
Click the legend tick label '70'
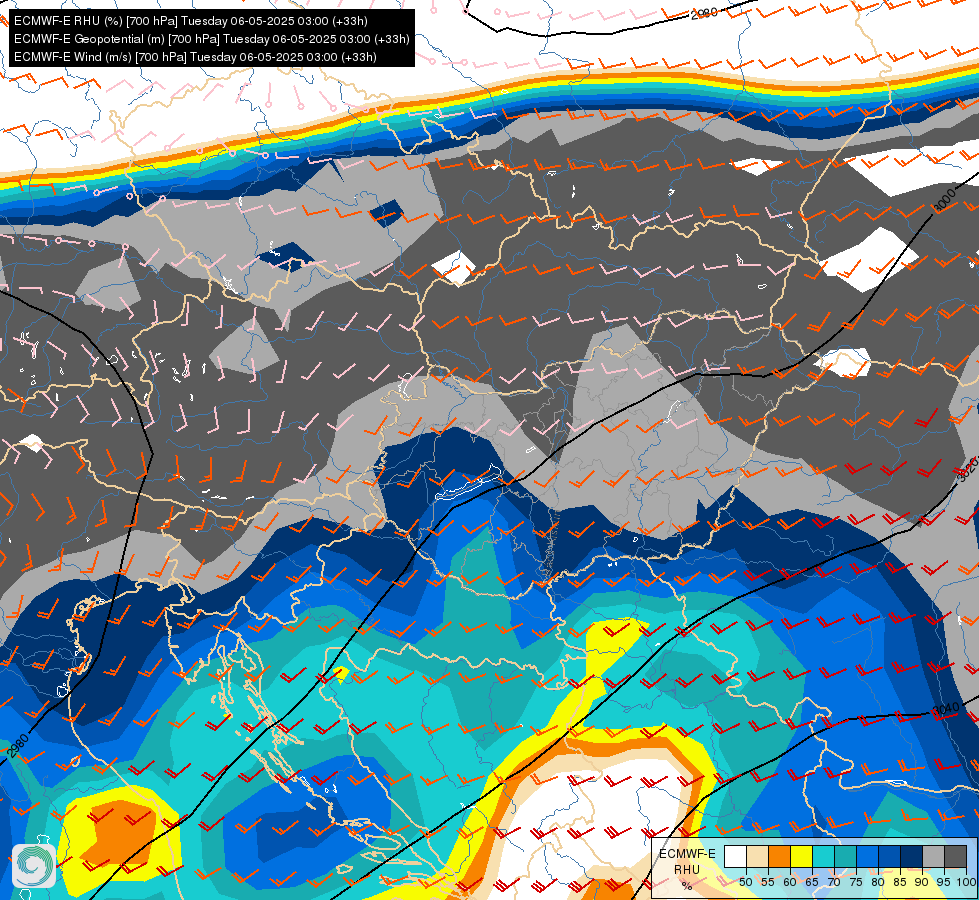[x=834, y=882]
